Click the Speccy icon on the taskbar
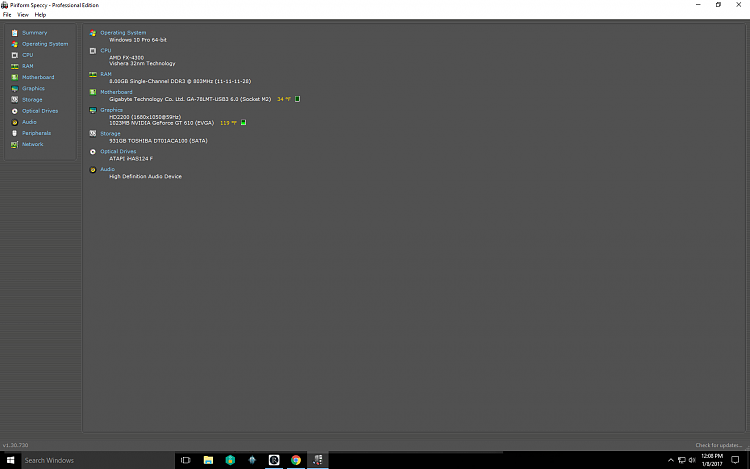Viewport: 750px width, 469px height. [x=318, y=460]
